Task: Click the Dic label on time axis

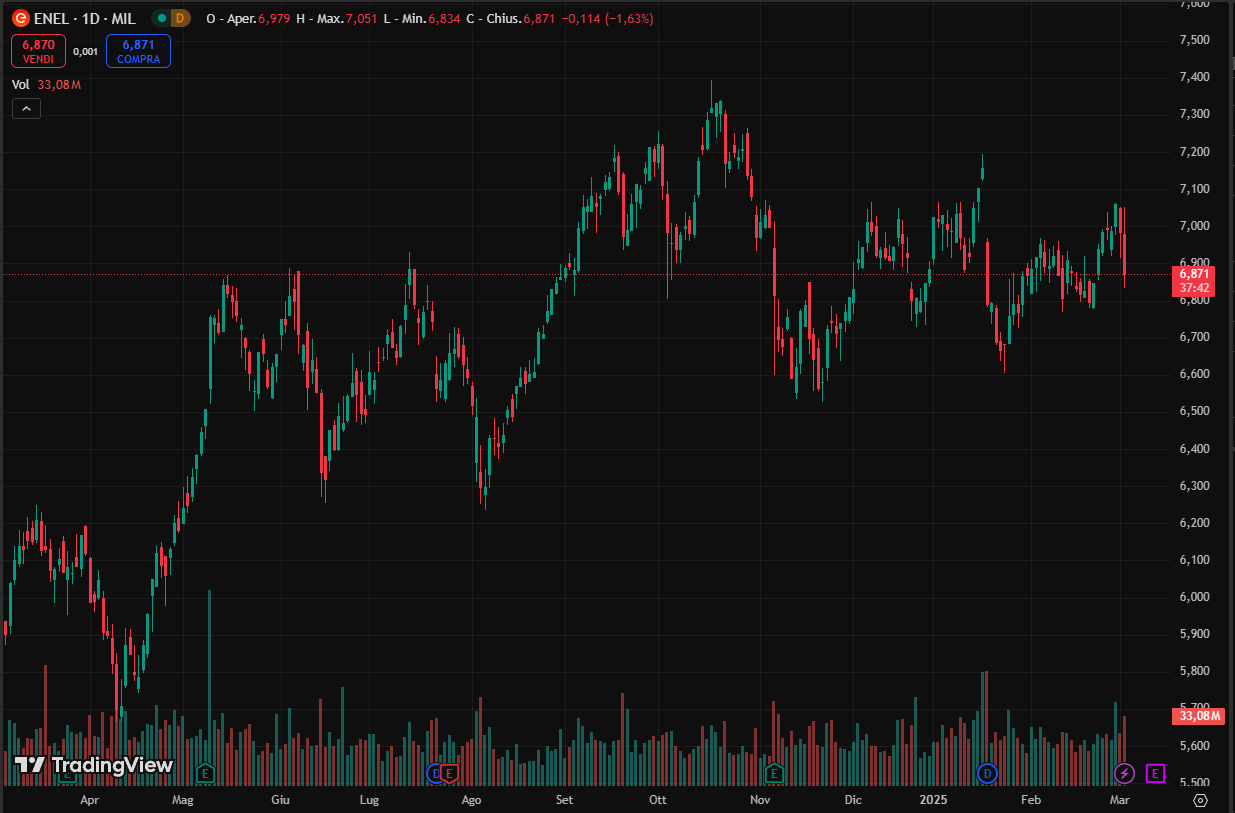Action: coord(853,800)
